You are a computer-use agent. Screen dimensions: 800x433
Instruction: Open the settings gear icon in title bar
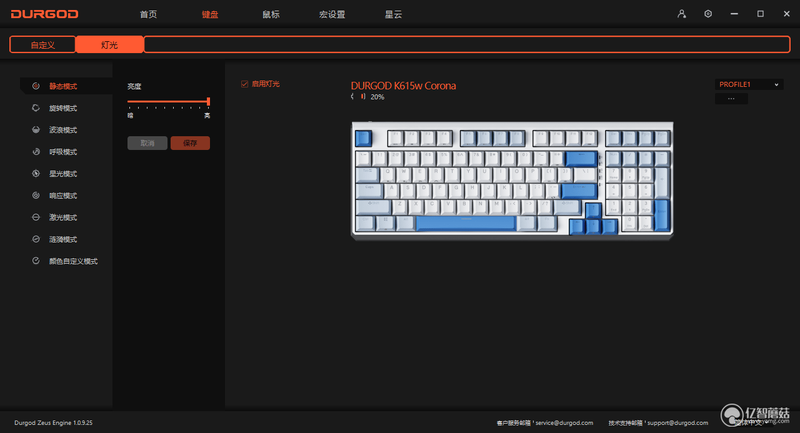(708, 14)
